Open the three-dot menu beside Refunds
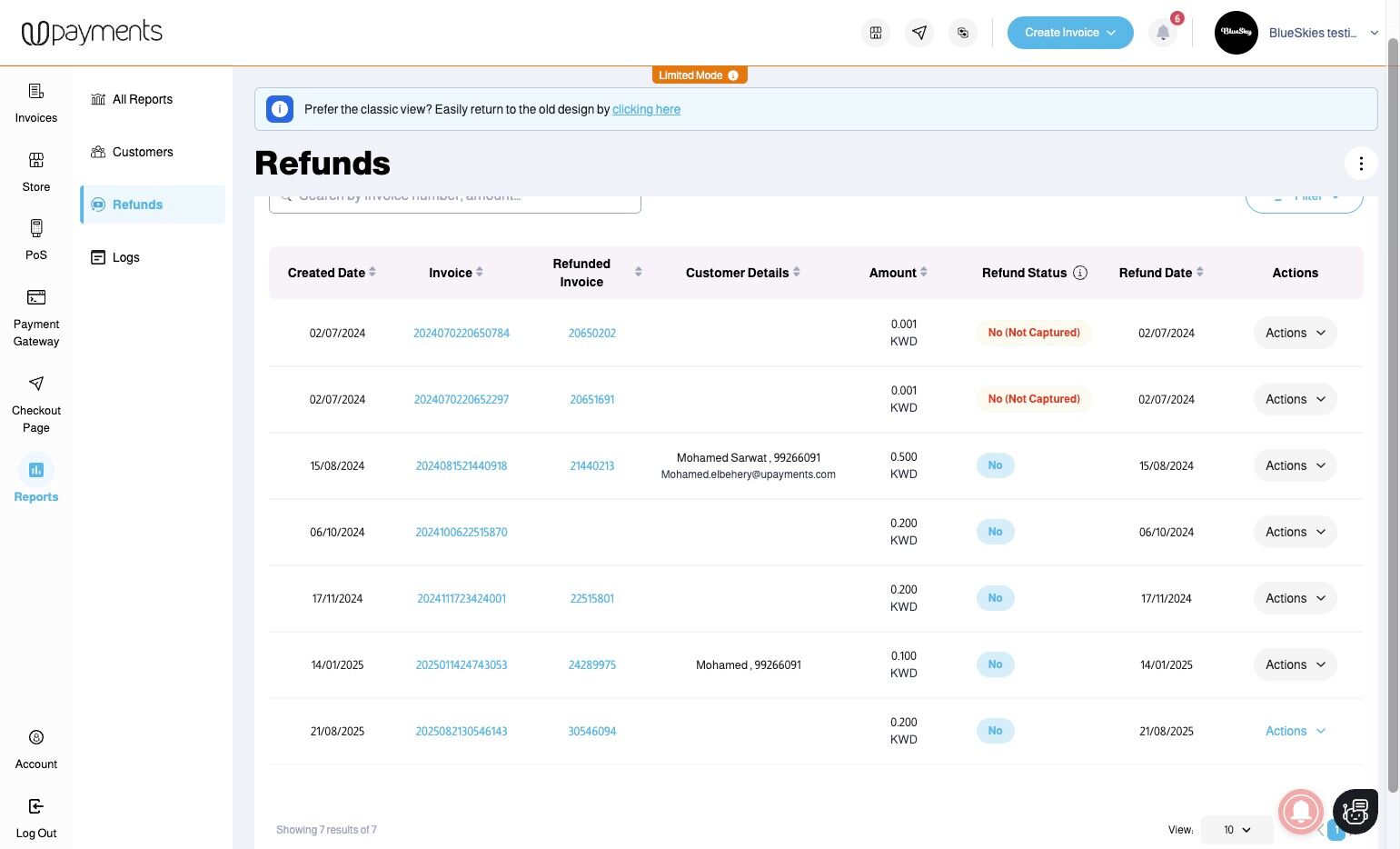 [x=1361, y=164]
